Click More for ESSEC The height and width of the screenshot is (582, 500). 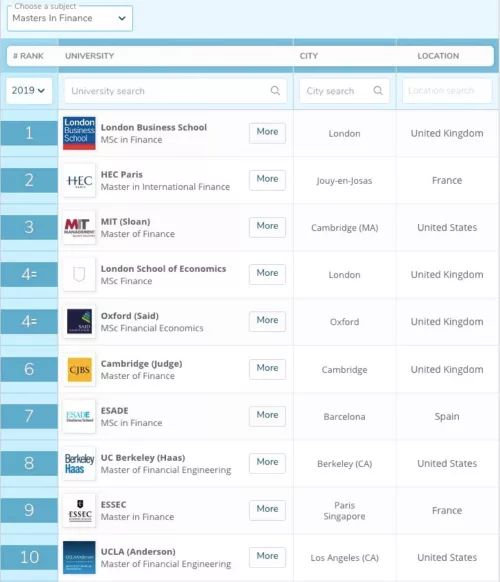tap(267, 509)
